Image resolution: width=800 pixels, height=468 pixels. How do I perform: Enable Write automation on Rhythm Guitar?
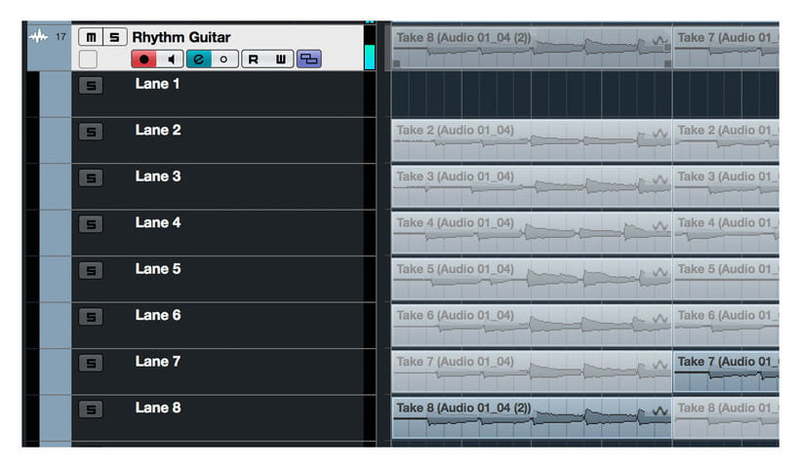(x=281, y=59)
